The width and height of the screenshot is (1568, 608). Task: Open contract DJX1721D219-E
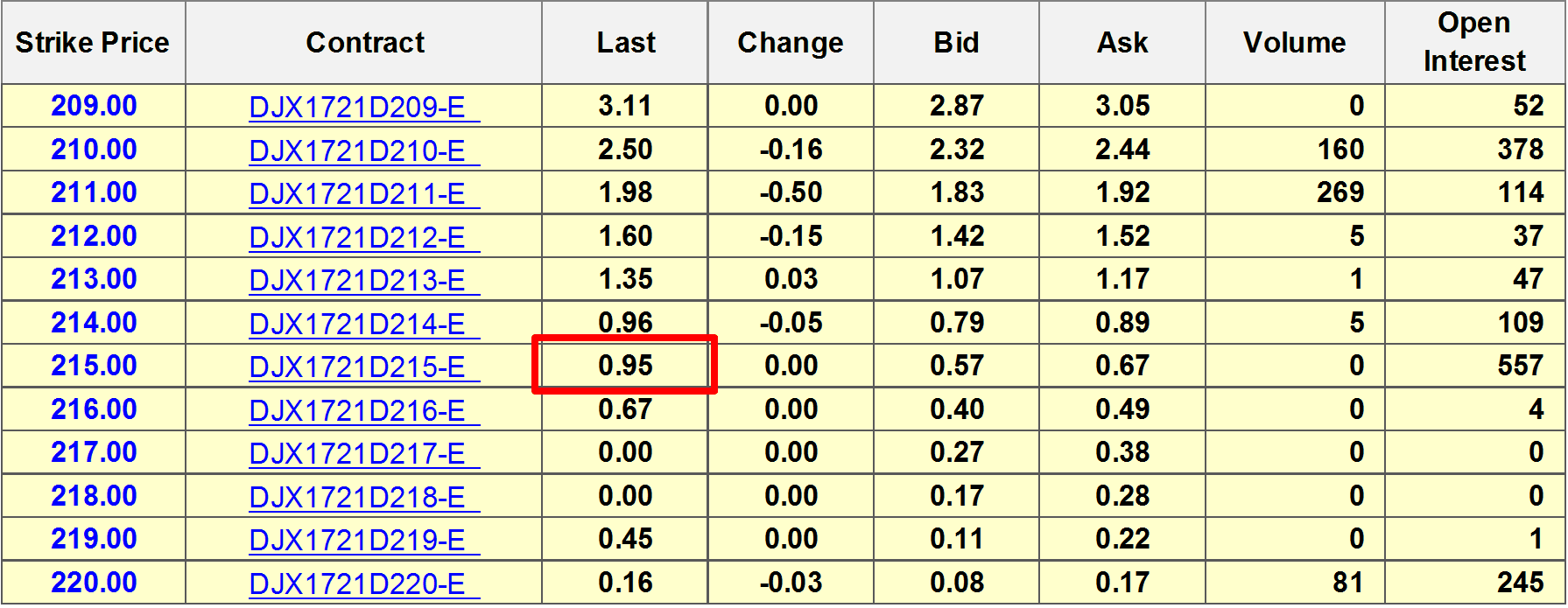click(357, 540)
